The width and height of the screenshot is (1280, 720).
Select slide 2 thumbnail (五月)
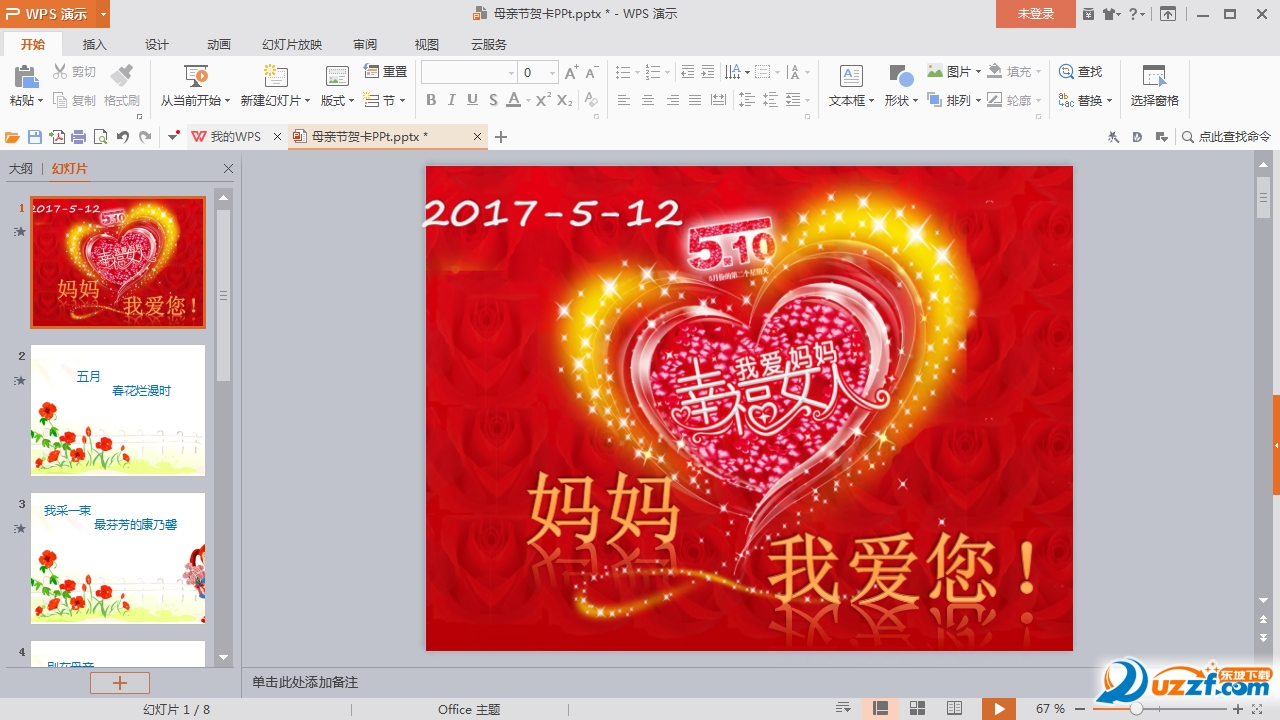(x=118, y=410)
